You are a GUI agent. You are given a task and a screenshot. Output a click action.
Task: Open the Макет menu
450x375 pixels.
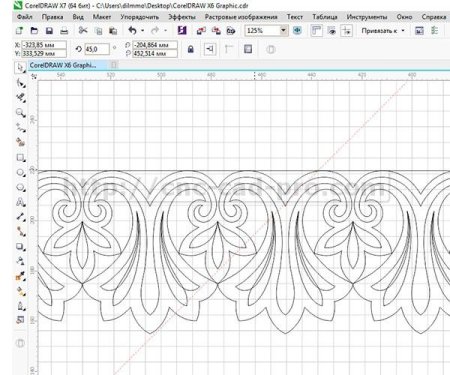(102, 17)
